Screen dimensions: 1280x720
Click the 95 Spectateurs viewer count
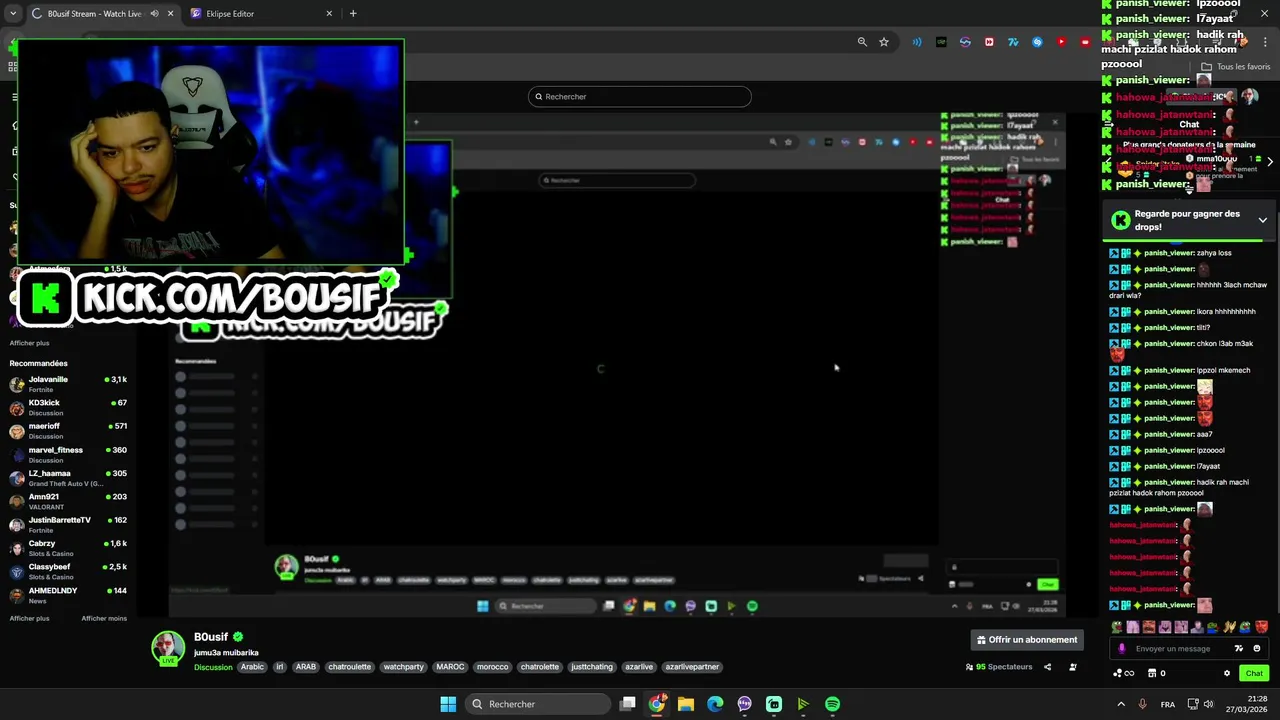coord(1000,667)
